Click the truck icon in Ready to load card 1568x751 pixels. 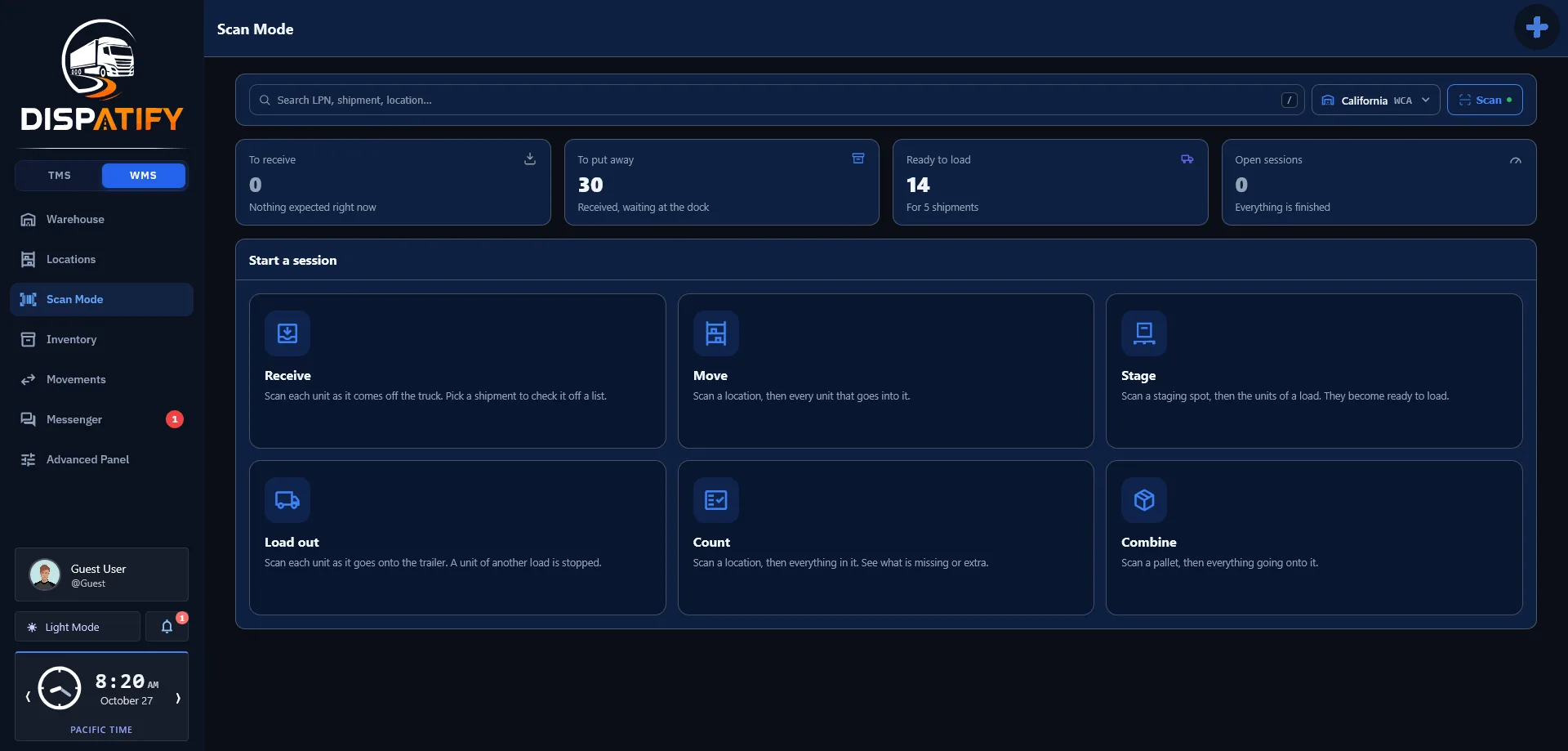pyautogui.click(x=1187, y=159)
